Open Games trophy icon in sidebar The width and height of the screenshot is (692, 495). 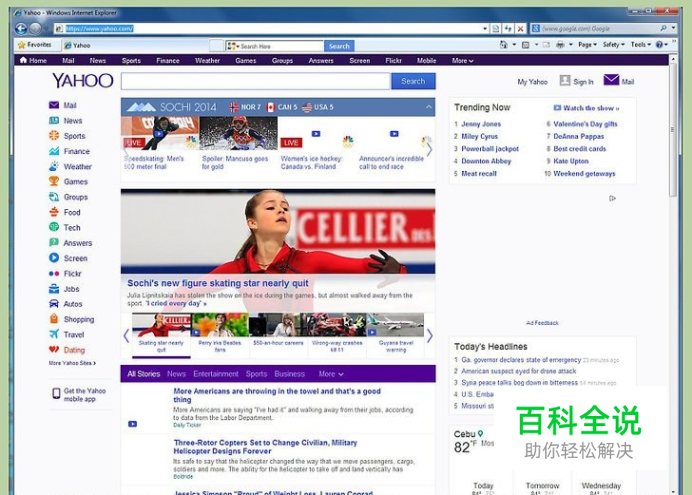click(54, 181)
